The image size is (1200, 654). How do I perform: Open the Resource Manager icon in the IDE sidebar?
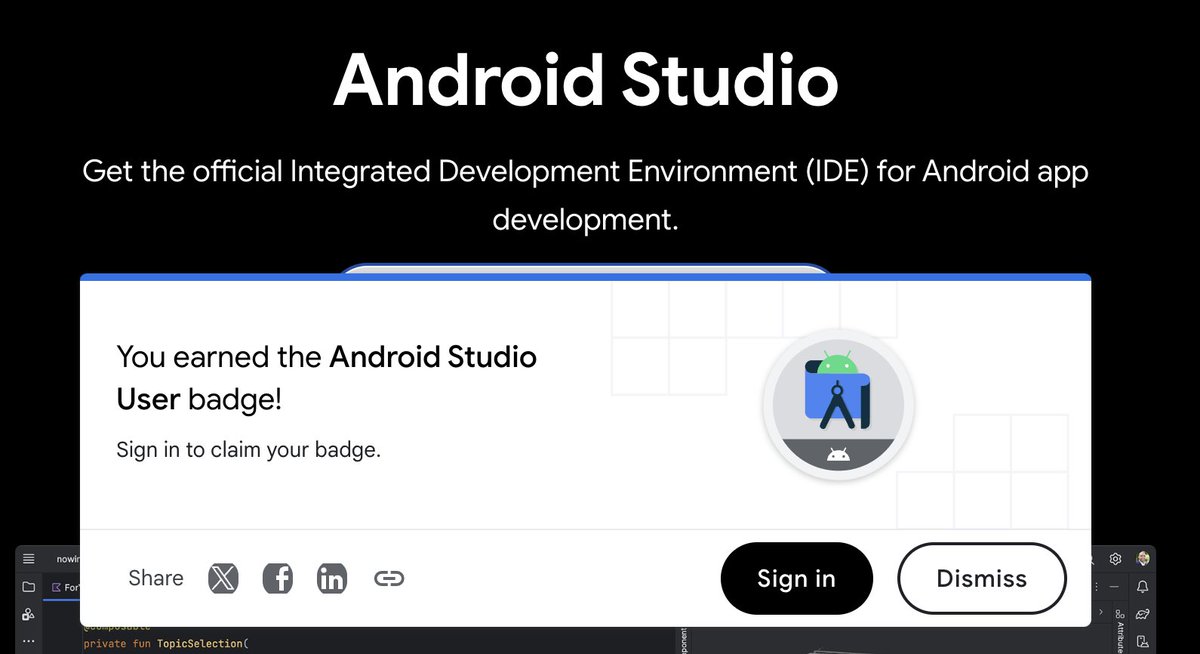tap(28, 613)
